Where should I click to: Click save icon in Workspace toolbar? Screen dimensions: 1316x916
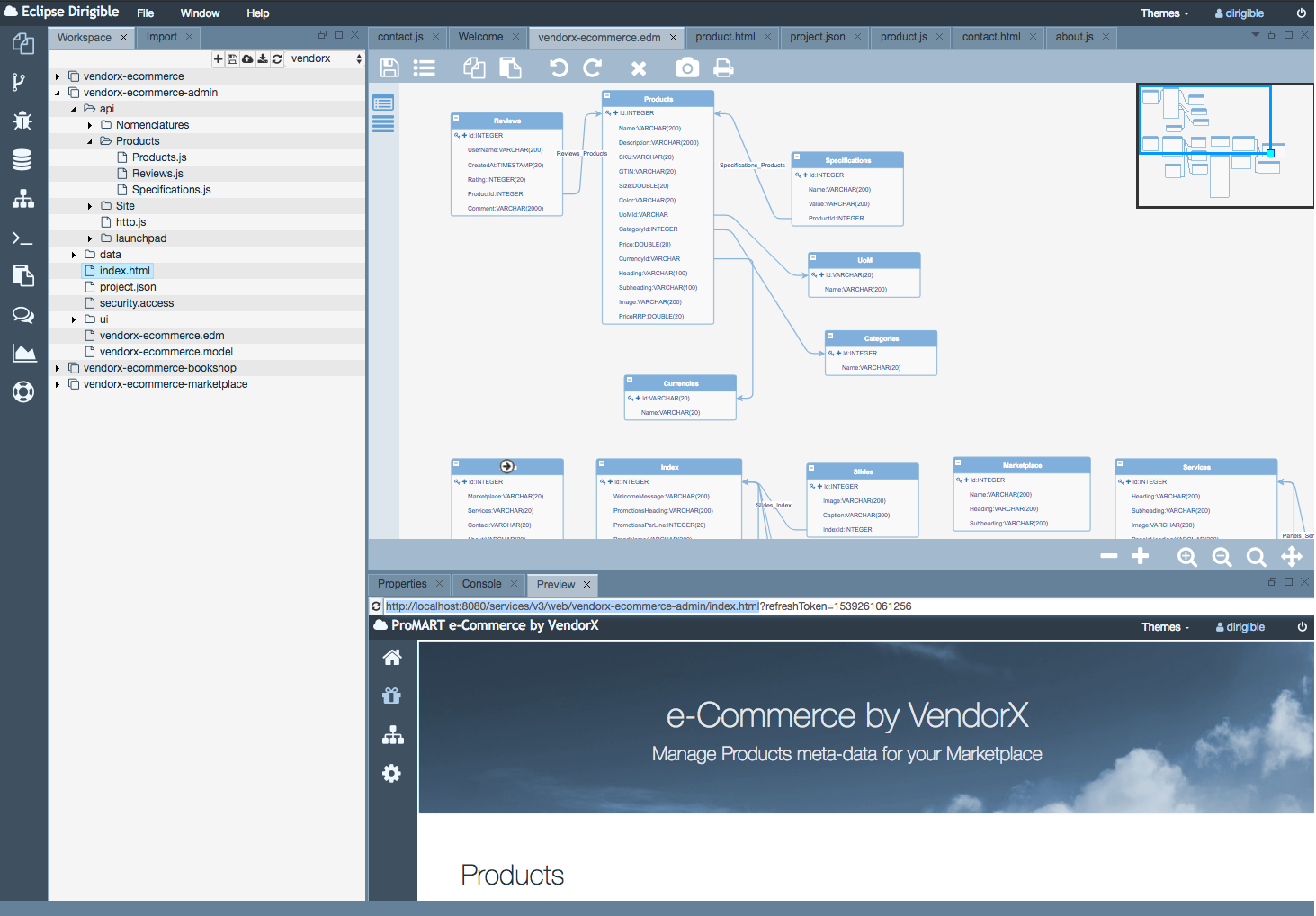(233, 58)
